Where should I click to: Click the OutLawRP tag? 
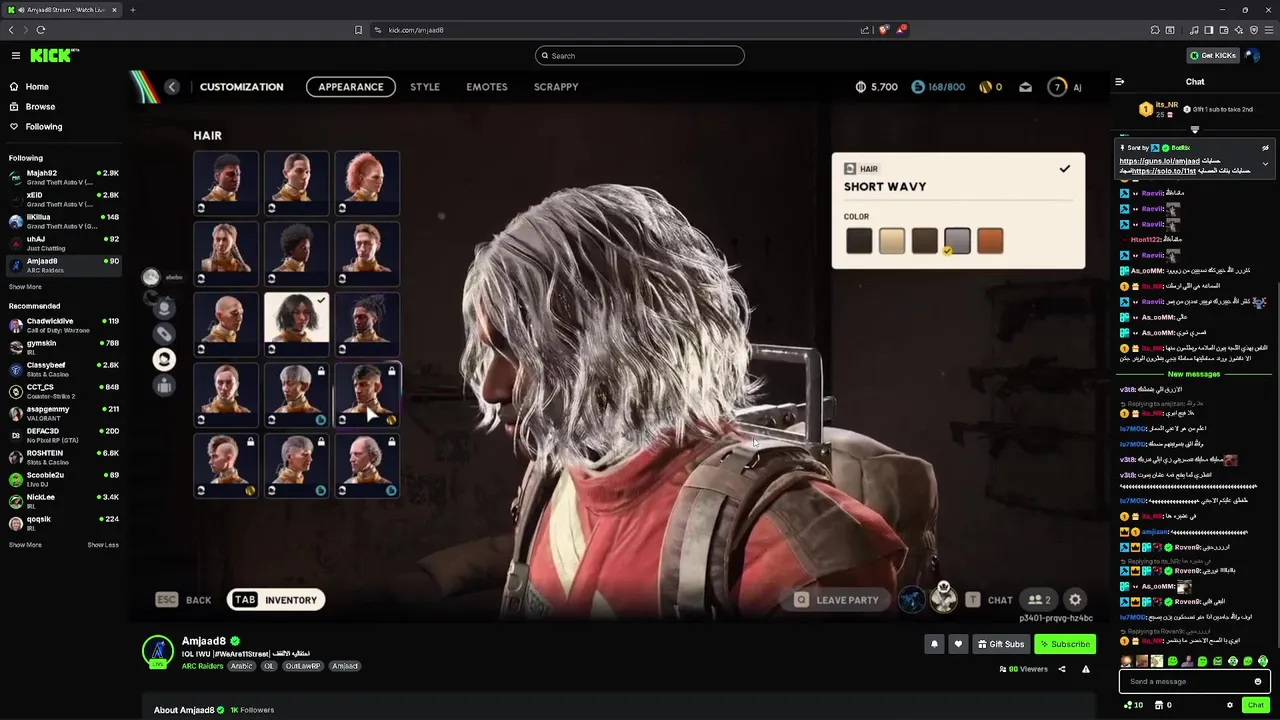[302, 666]
